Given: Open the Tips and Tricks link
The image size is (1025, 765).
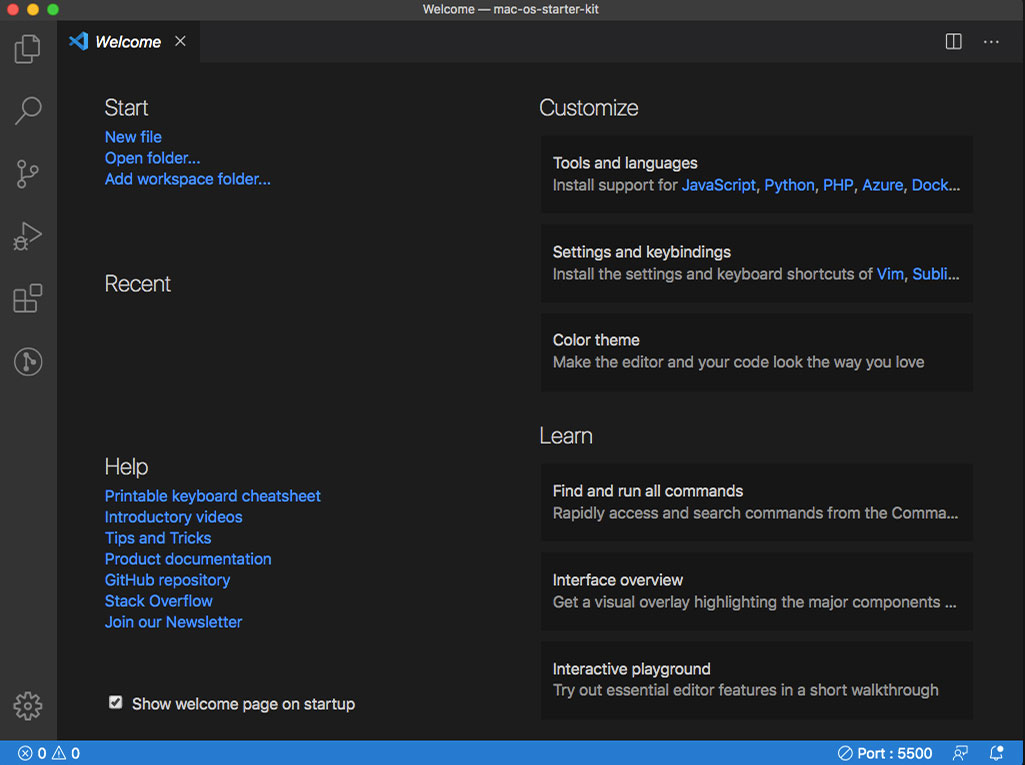Looking at the screenshot, I should (x=157, y=537).
